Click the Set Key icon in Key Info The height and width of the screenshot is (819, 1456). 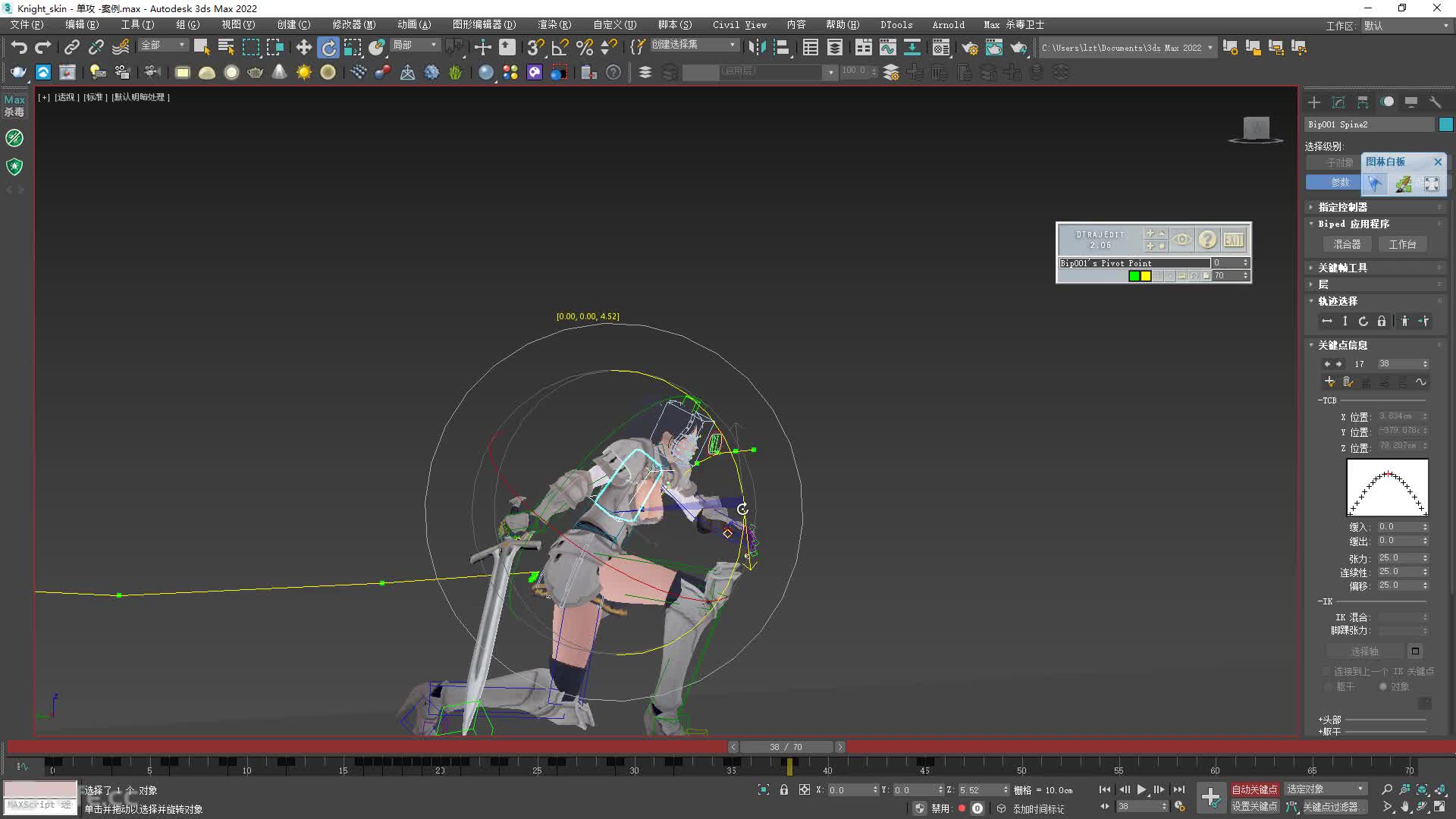click(1329, 382)
